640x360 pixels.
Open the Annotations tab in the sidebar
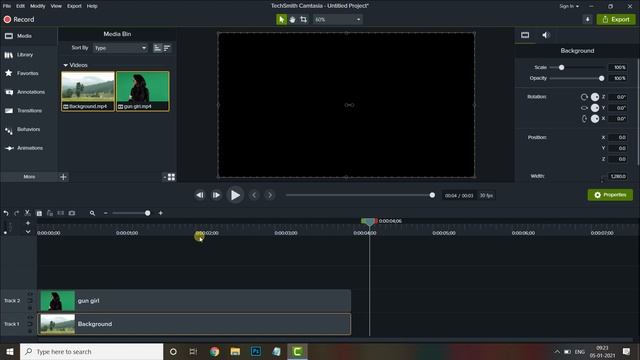tap(29, 92)
